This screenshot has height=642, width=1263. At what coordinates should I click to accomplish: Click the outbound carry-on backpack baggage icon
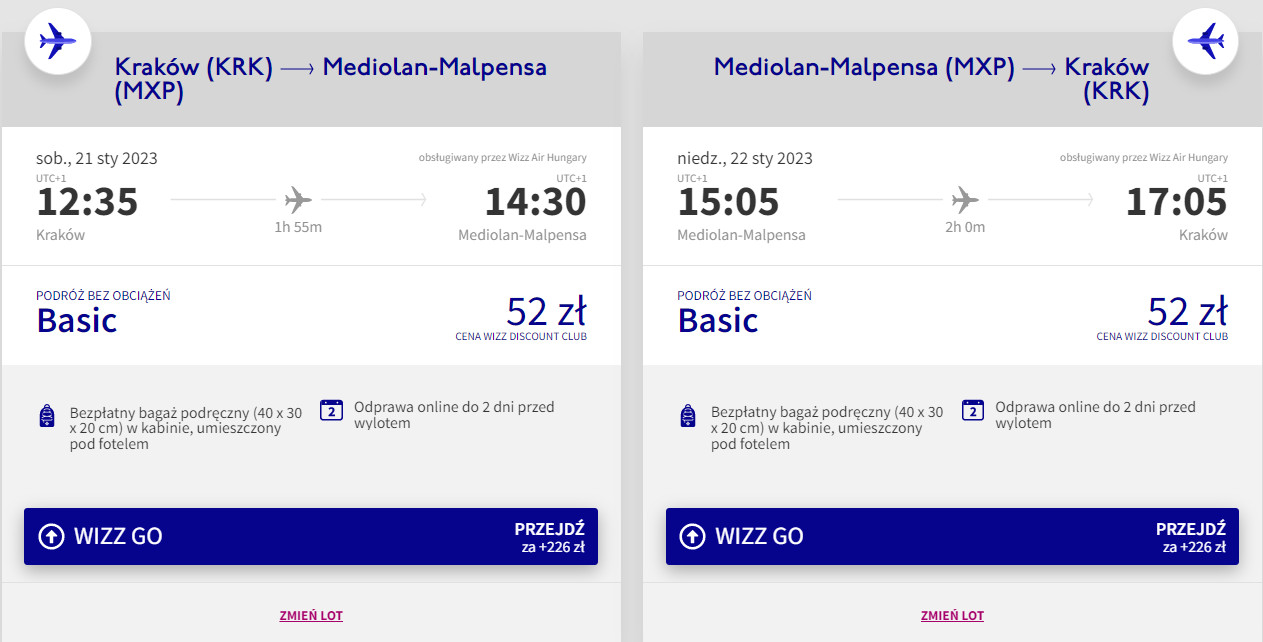tap(46, 416)
